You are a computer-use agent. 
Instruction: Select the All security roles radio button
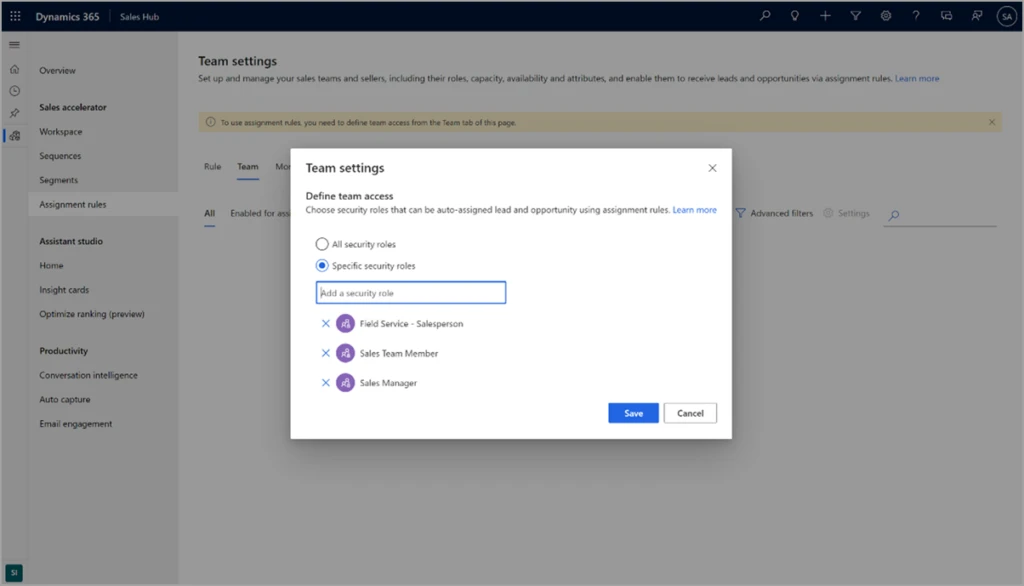pos(321,243)
